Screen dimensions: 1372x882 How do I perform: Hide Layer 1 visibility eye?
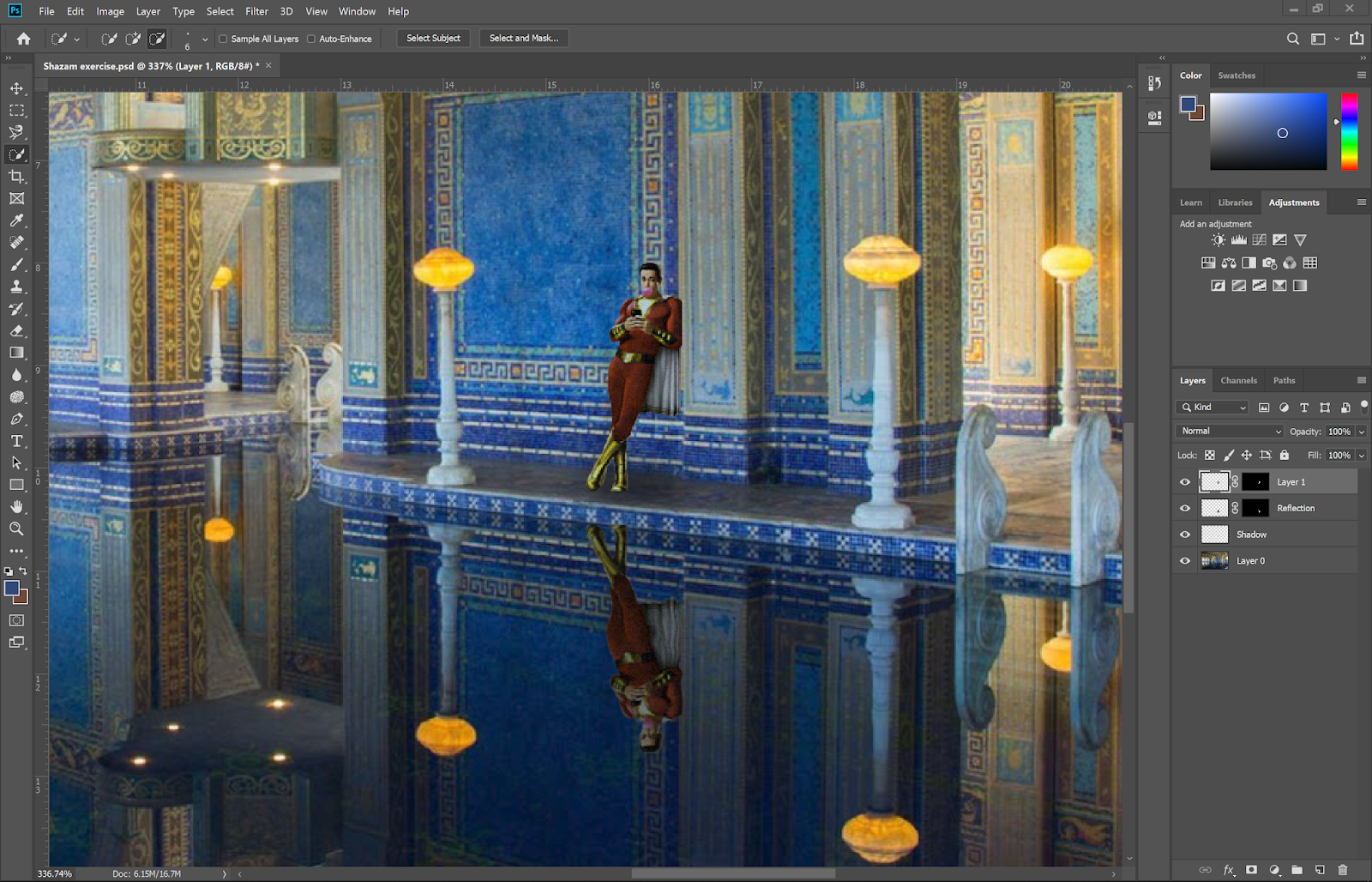1185,482
